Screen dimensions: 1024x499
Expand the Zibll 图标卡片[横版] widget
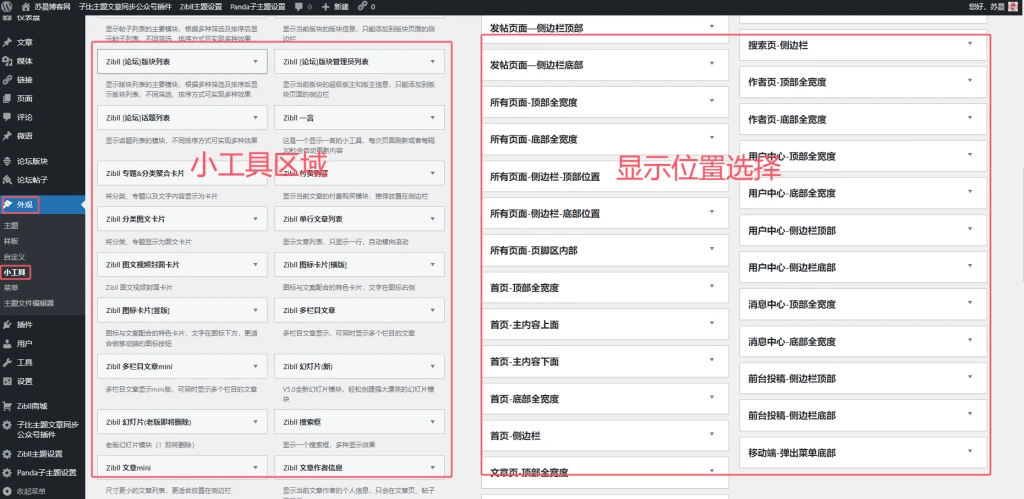(x=433, y=265)
